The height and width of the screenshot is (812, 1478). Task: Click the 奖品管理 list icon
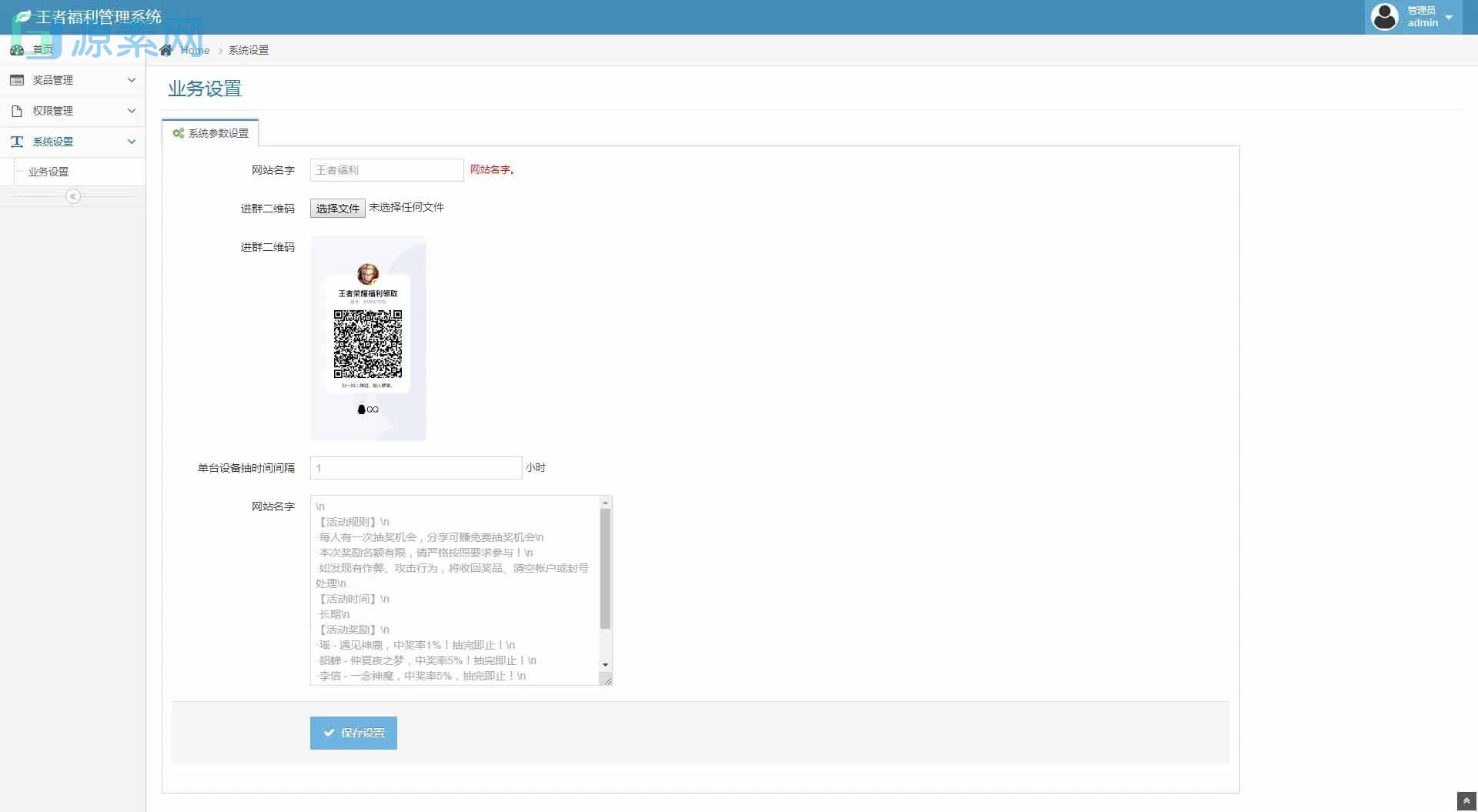coord(17,80)
